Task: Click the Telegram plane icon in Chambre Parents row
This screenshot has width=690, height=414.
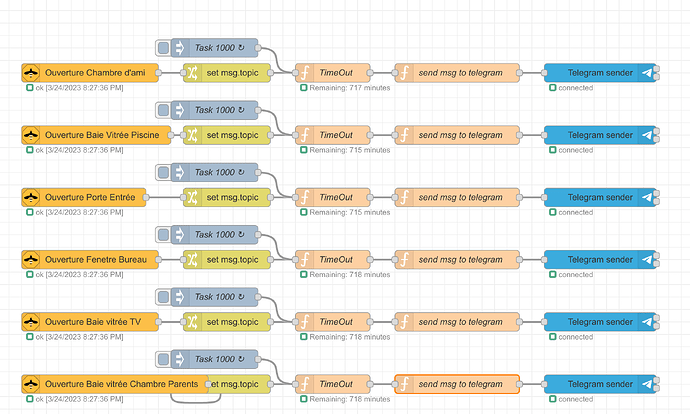Action: point(647,385)
